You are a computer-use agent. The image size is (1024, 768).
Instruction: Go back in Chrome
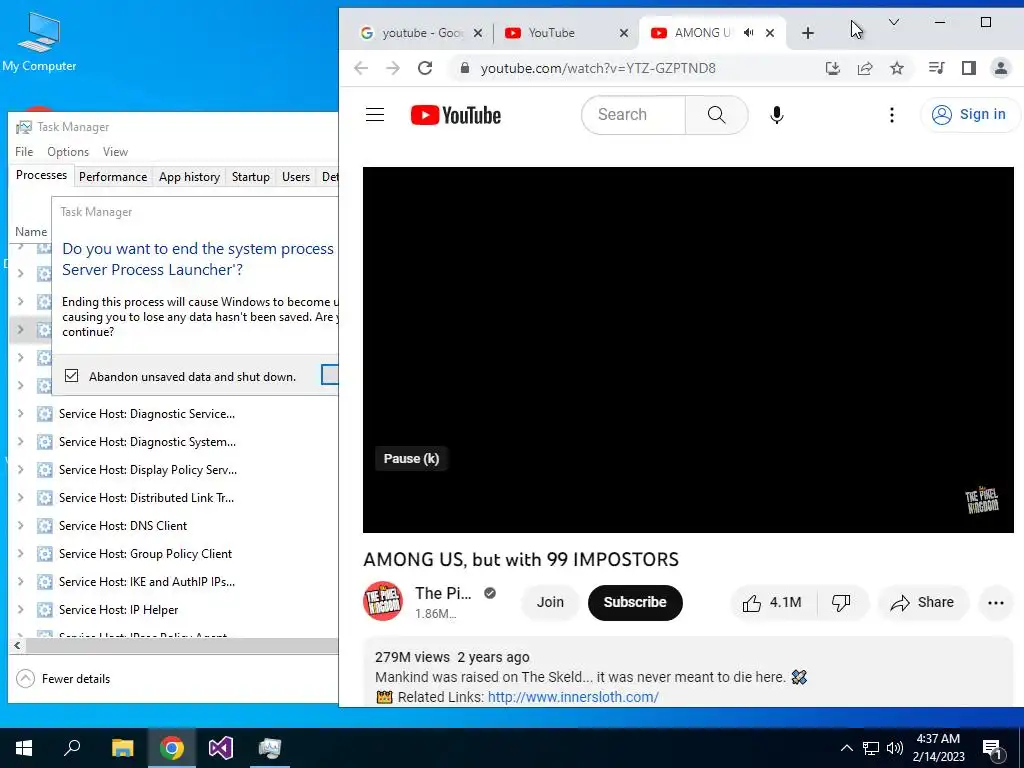click(x=361, y=68)
